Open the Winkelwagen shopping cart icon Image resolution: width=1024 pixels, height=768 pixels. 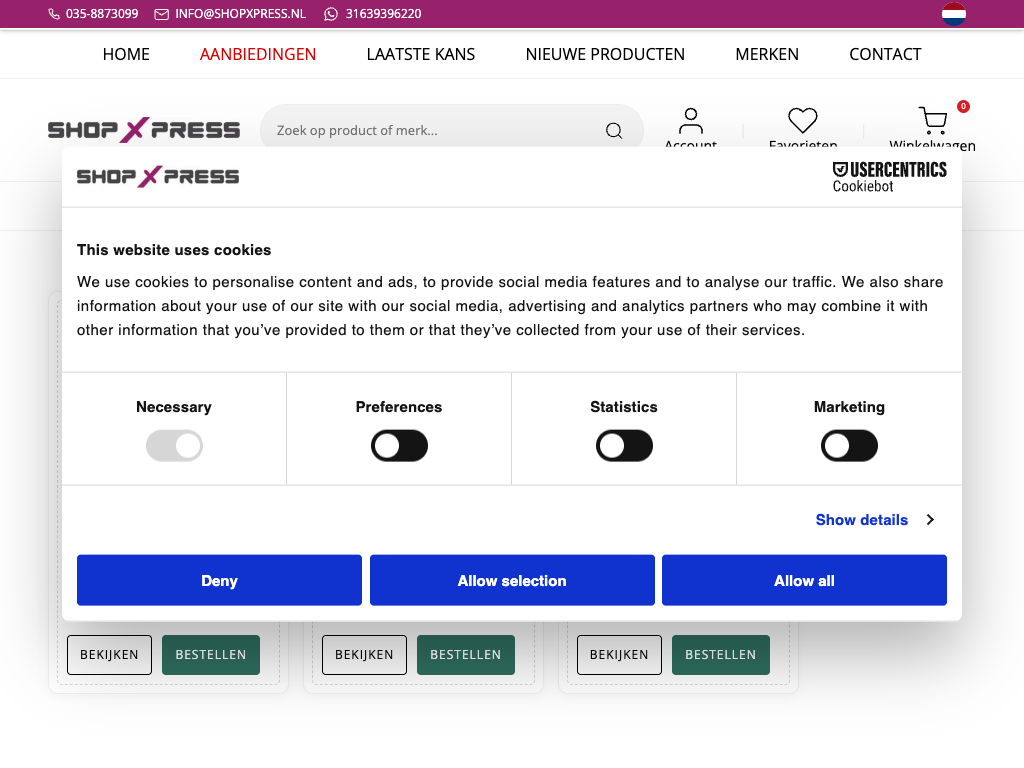coord(933,122)
